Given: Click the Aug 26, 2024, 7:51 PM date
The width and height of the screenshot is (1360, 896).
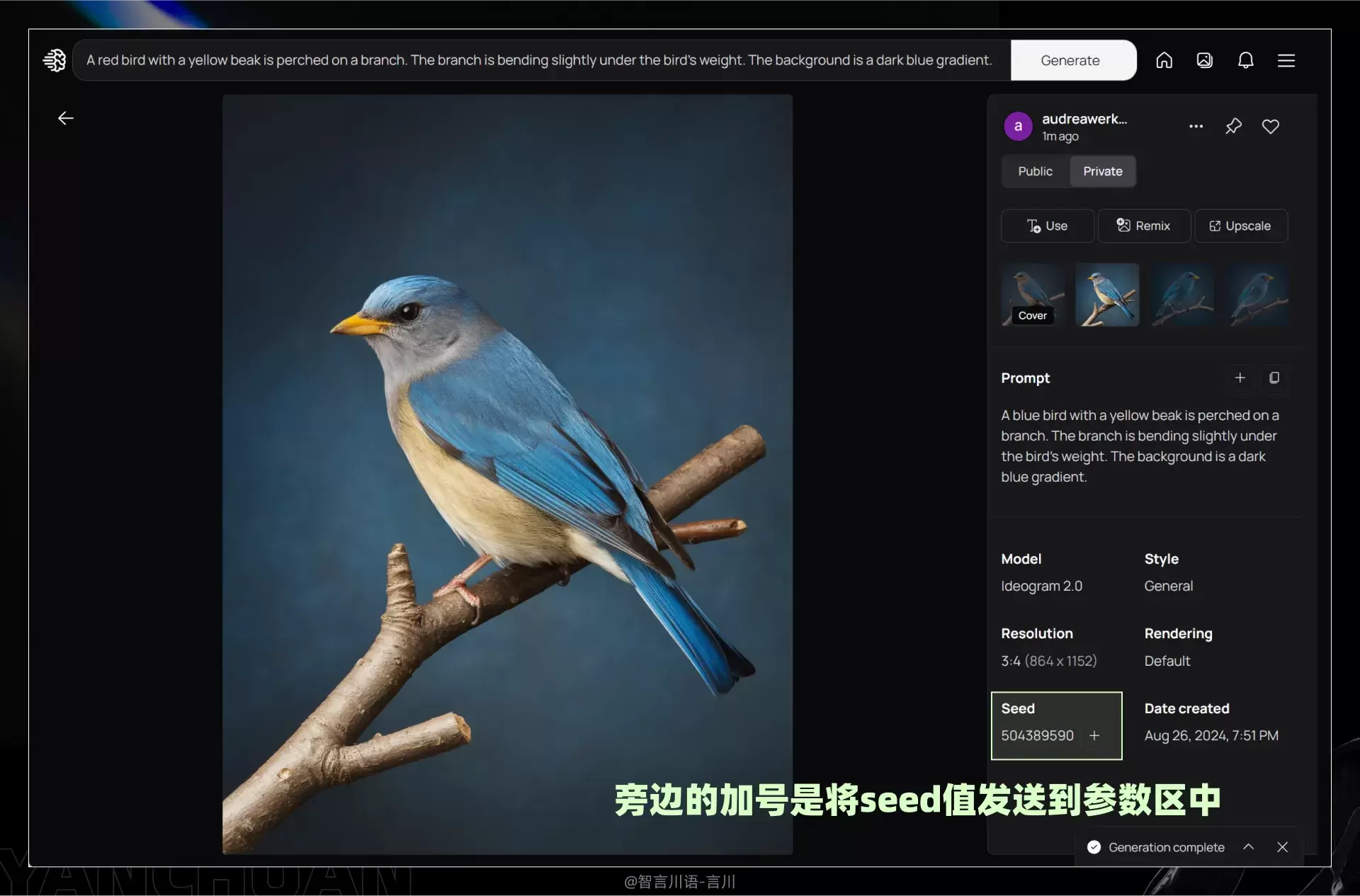Looking at the screenshot, I should pyautogui.click(x=1211, y=735).
